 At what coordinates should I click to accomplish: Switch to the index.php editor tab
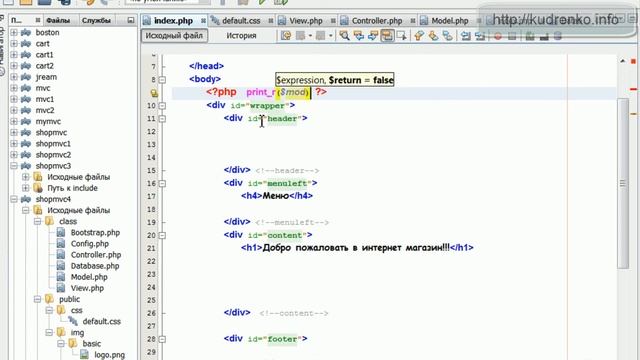click(x=173, y=20)
